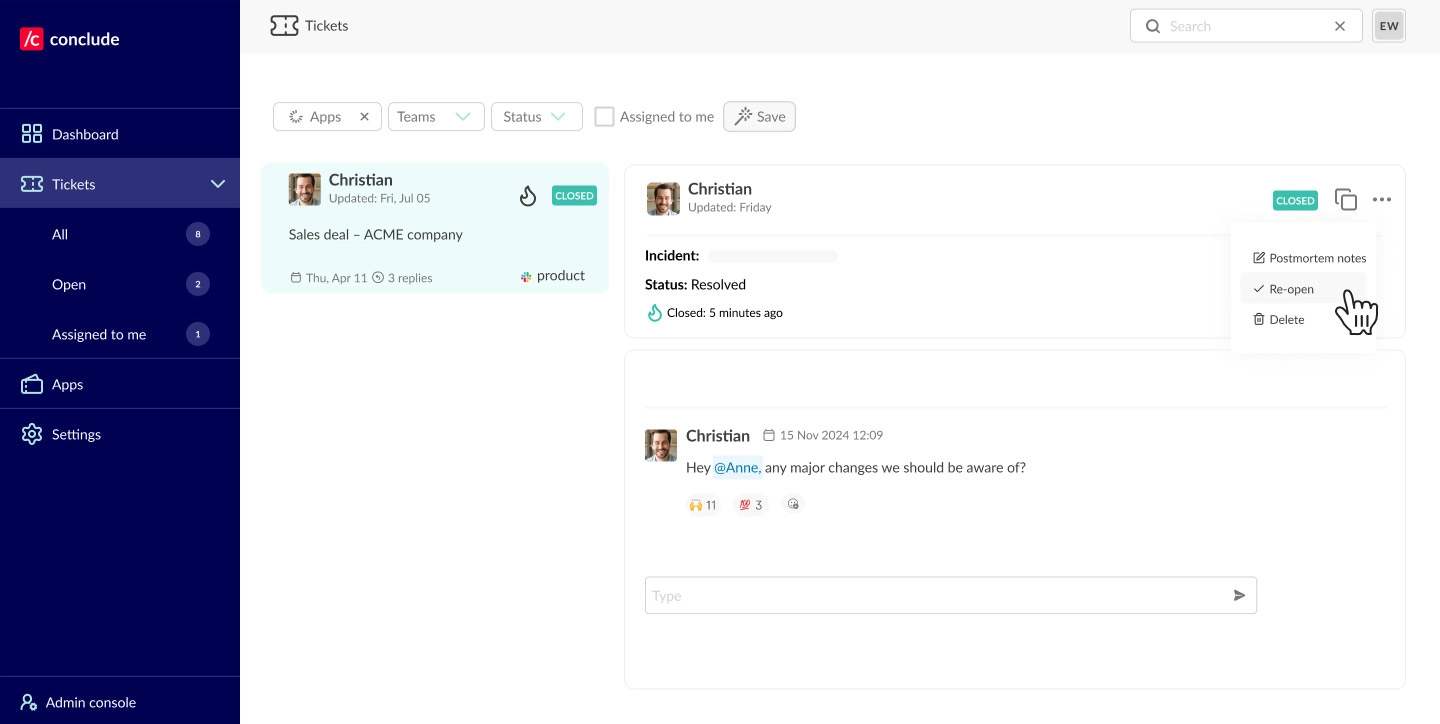The height and width of the screenshot is (724, 1440).
Task: Go to Apps in the sidebar
Action: [67, 384]
